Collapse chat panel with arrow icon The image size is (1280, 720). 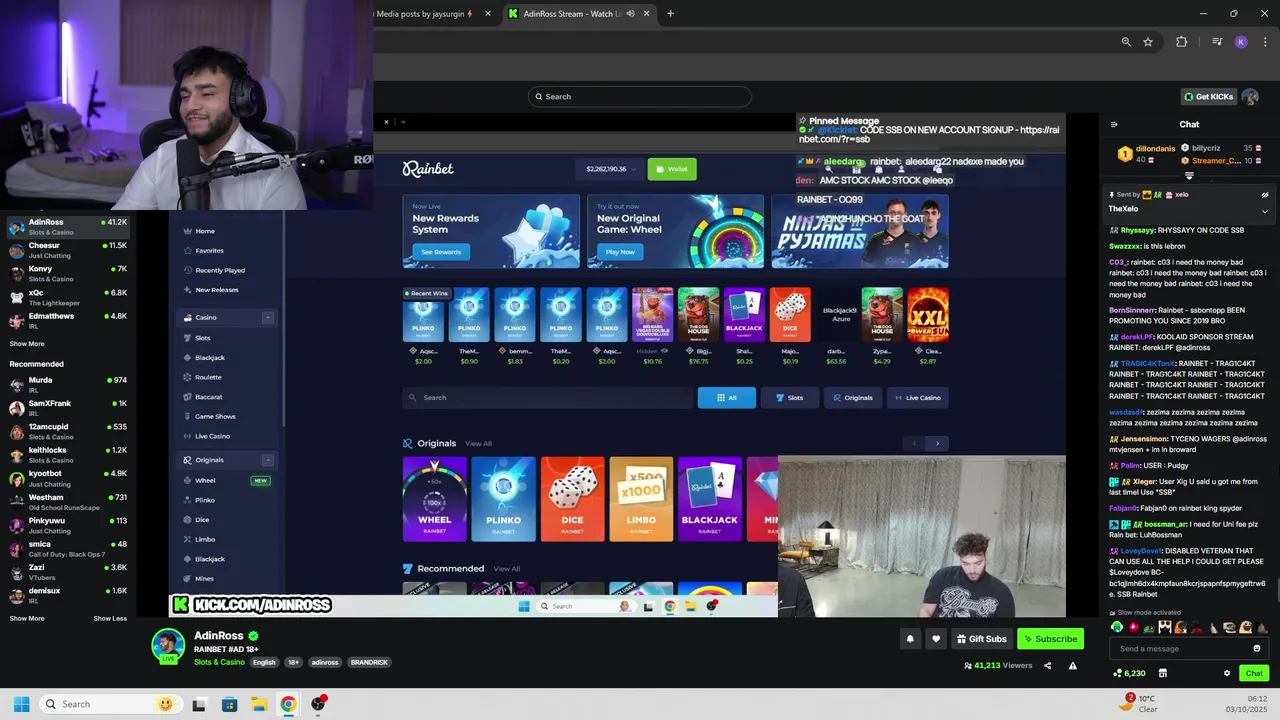[1114, 124]
